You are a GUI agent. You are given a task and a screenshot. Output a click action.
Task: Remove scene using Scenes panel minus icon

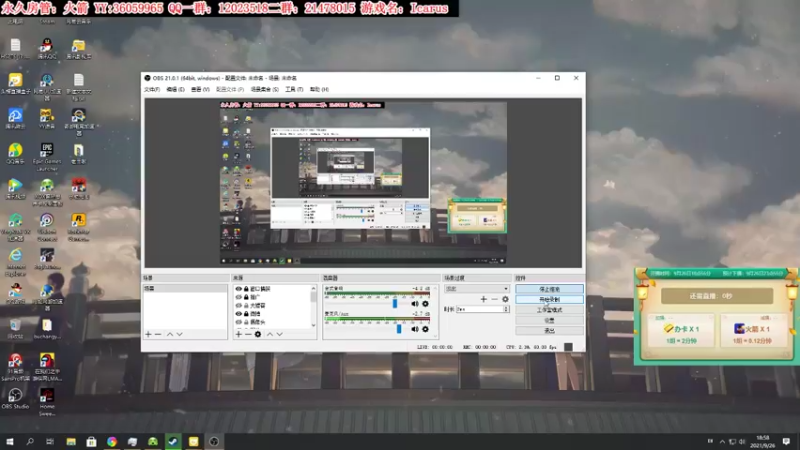click(158, 334)
